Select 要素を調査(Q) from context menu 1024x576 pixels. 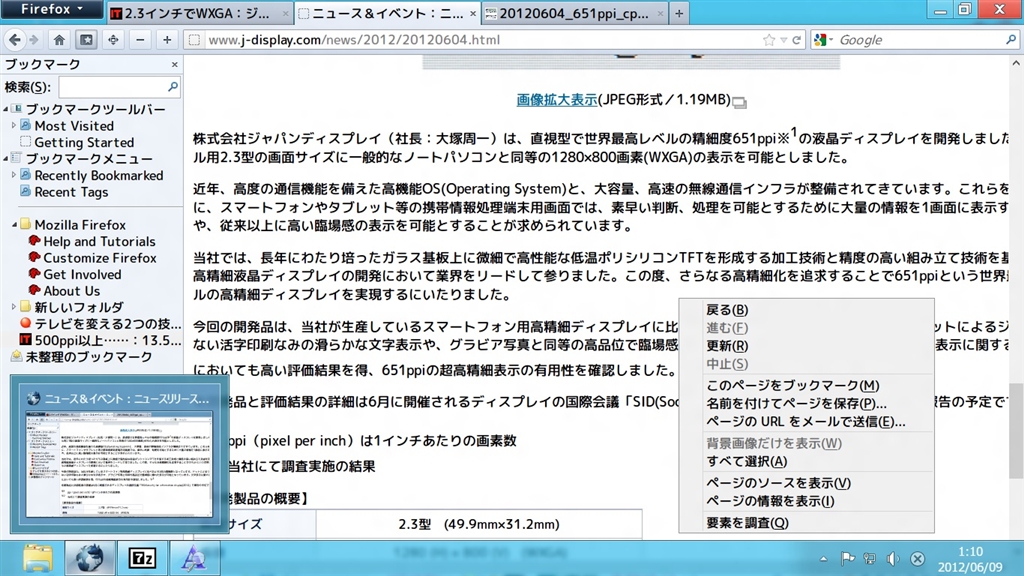(807, 523)
